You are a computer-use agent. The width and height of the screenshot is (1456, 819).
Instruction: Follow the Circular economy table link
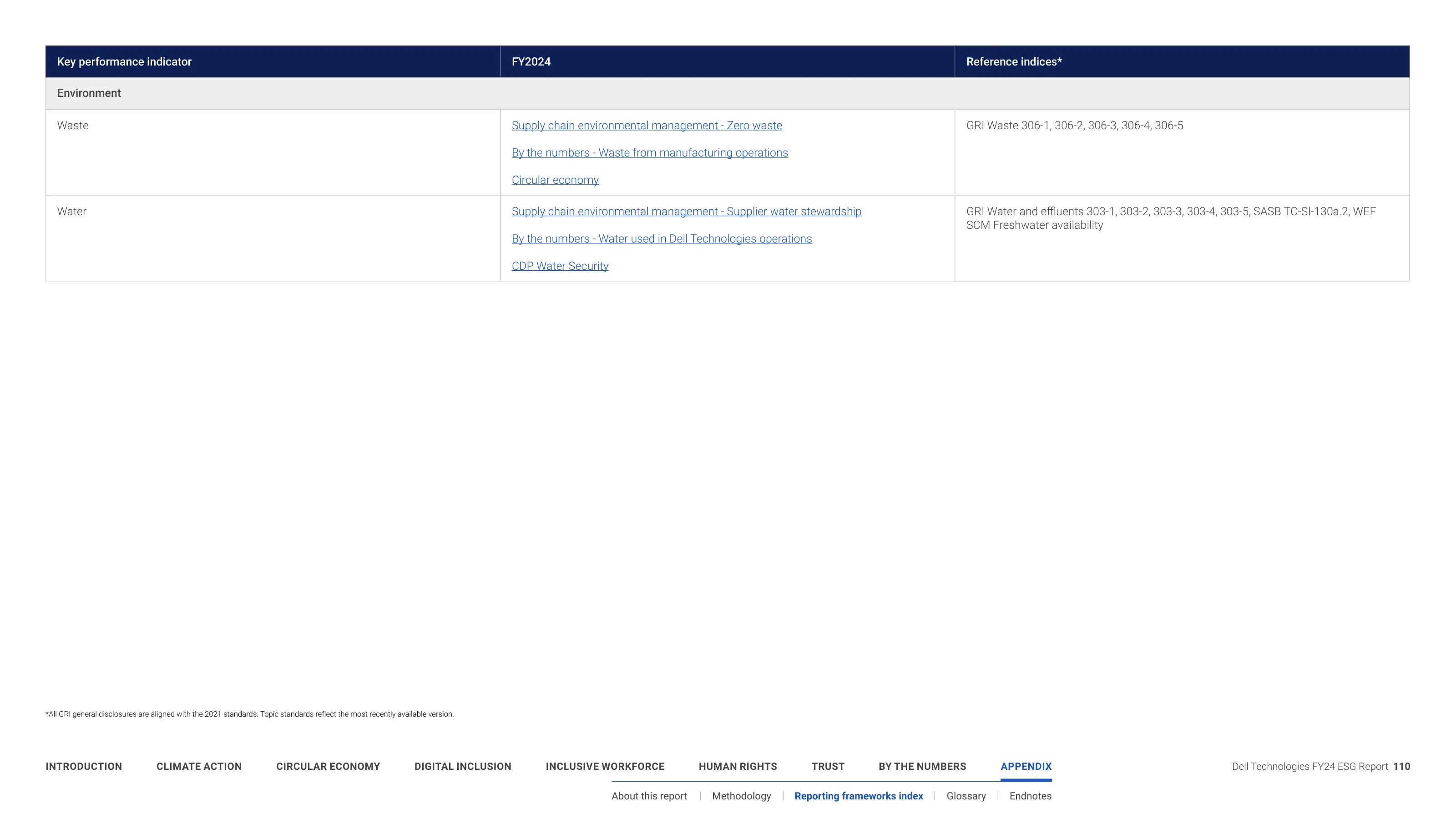[x=555, y=180]
